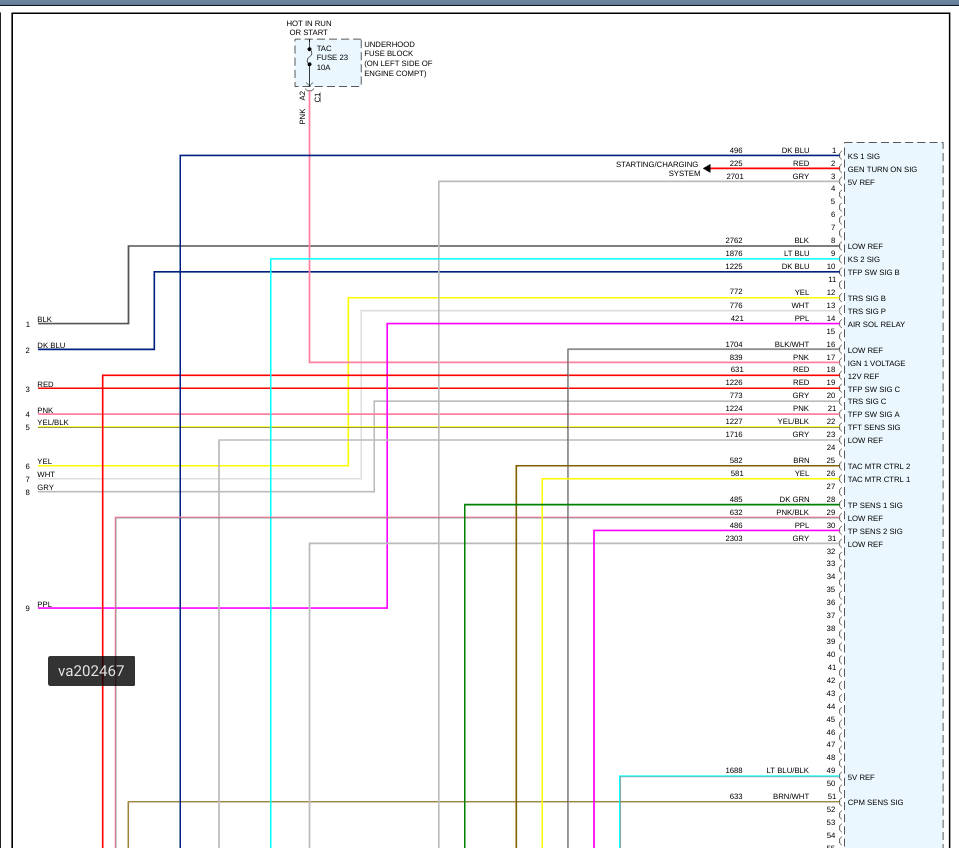This screenshot has height=848, width=959.
Task: Click circuit number 1688 LT BLU/BLK
Action: click(734, 770)
